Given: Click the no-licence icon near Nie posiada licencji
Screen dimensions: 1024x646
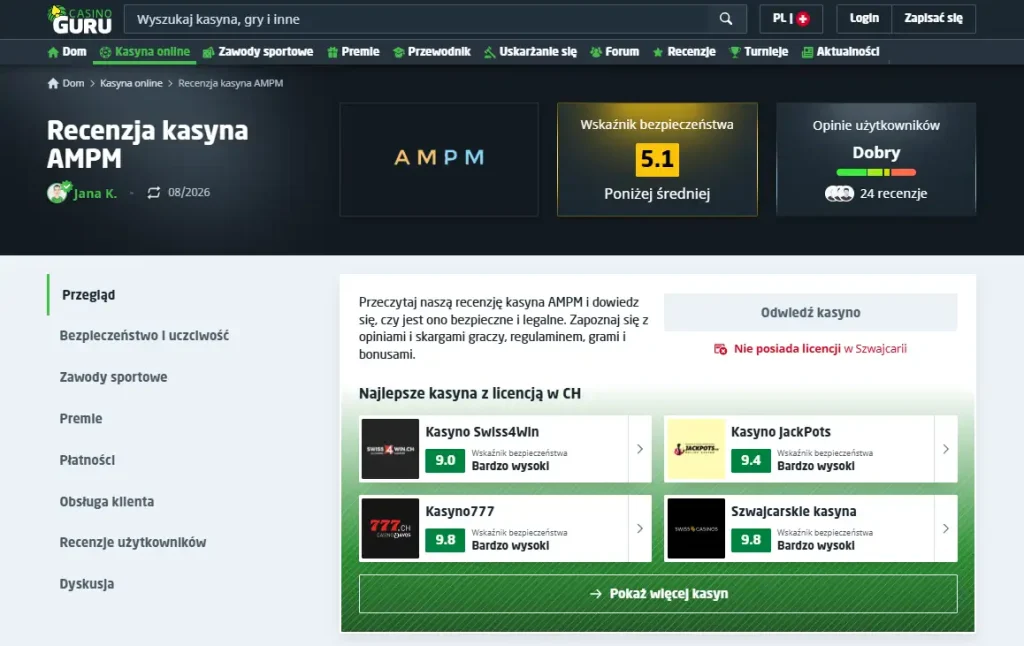Looking at the screenshot, I should click(720, 349).
